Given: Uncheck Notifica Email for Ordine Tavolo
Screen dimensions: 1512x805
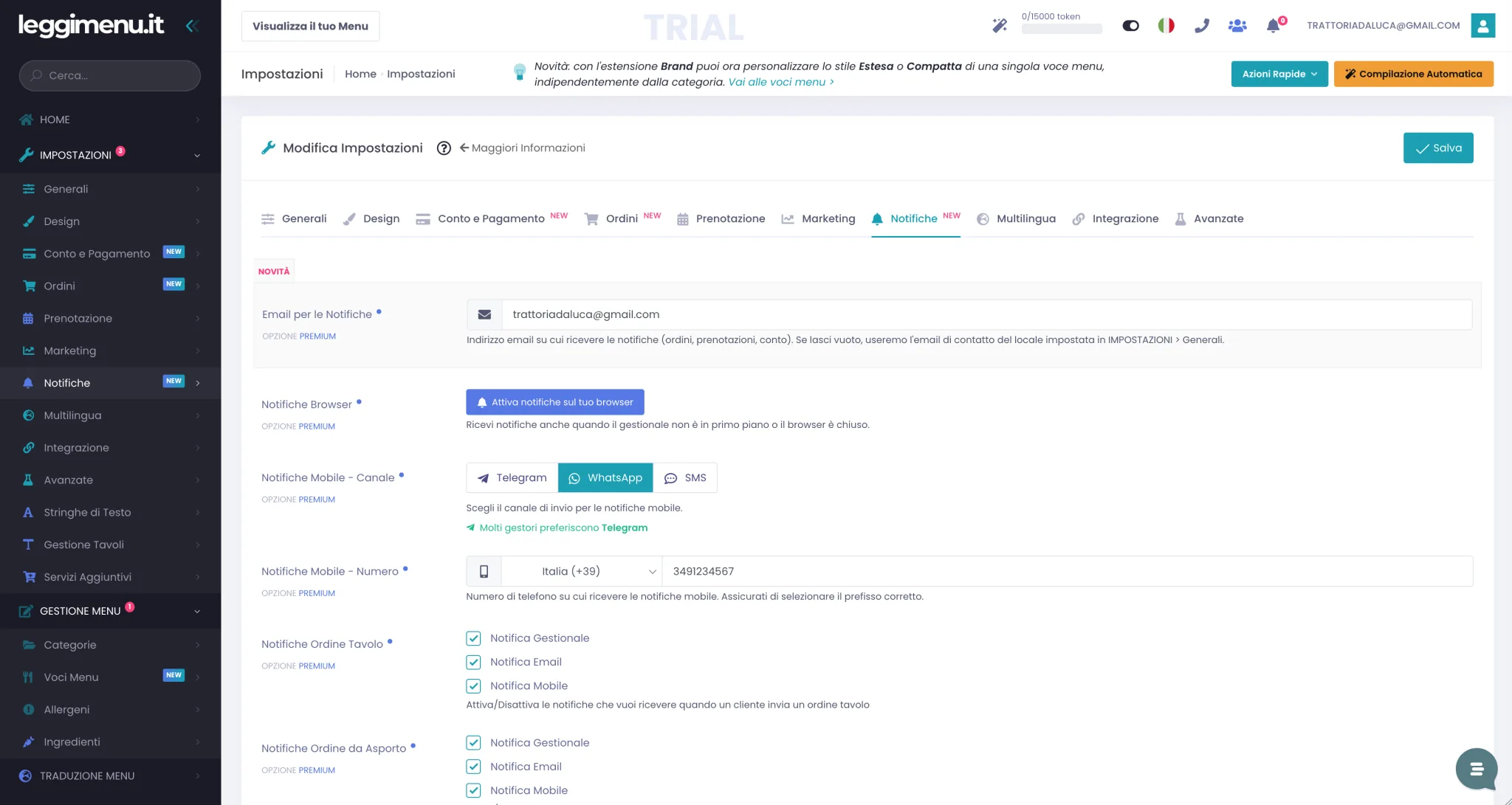Looking at the screenshot, I should tap(473, 663).
